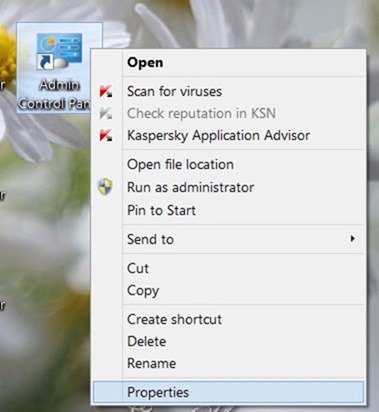Image resolution: width=379 pixels, height=412 pixels.
Task: Open Properties from the context menu
Action: coord(228,392)
